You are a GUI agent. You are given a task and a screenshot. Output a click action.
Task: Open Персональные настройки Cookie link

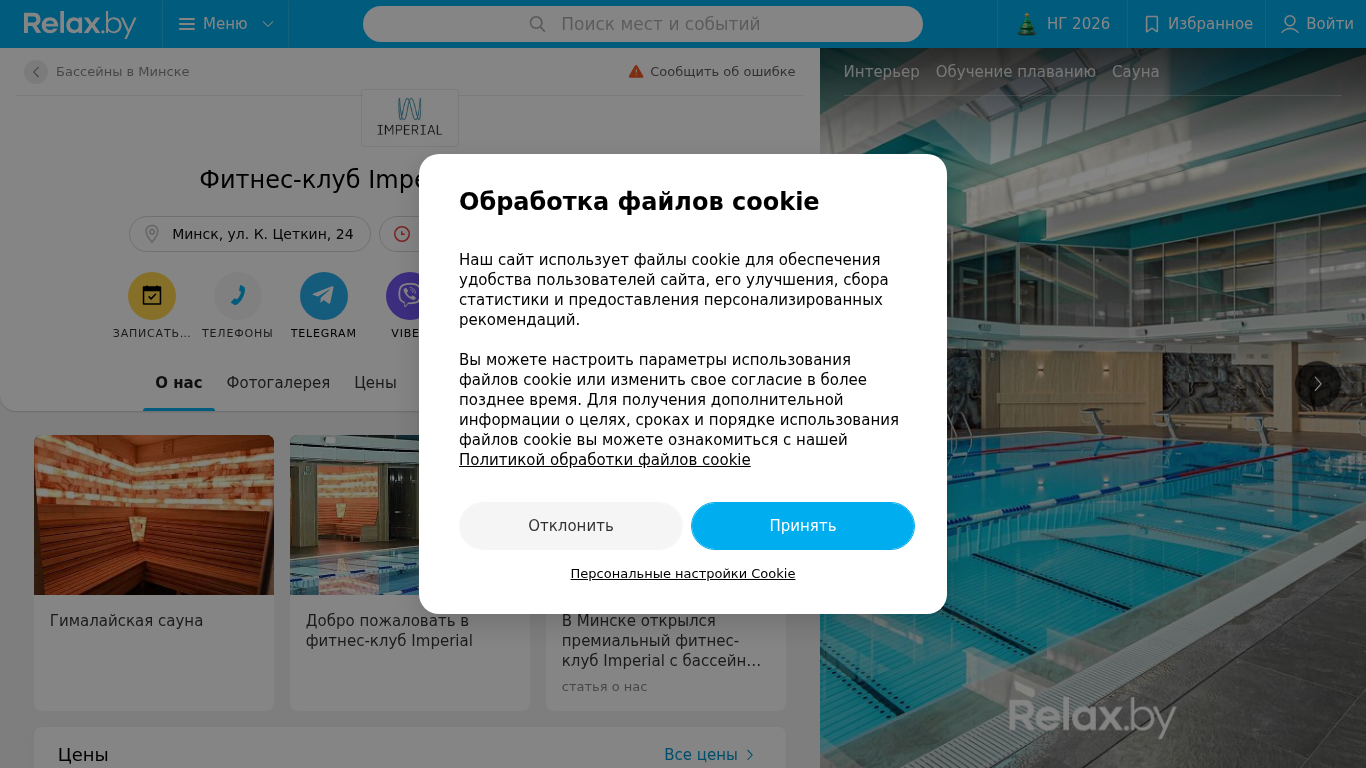point(683,574)
